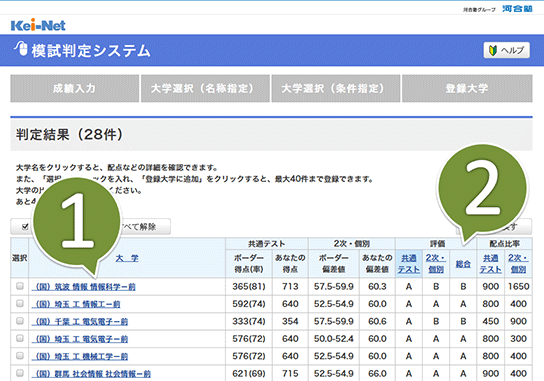
Task: Click the 配点比率 value 450
Action: 491,321
